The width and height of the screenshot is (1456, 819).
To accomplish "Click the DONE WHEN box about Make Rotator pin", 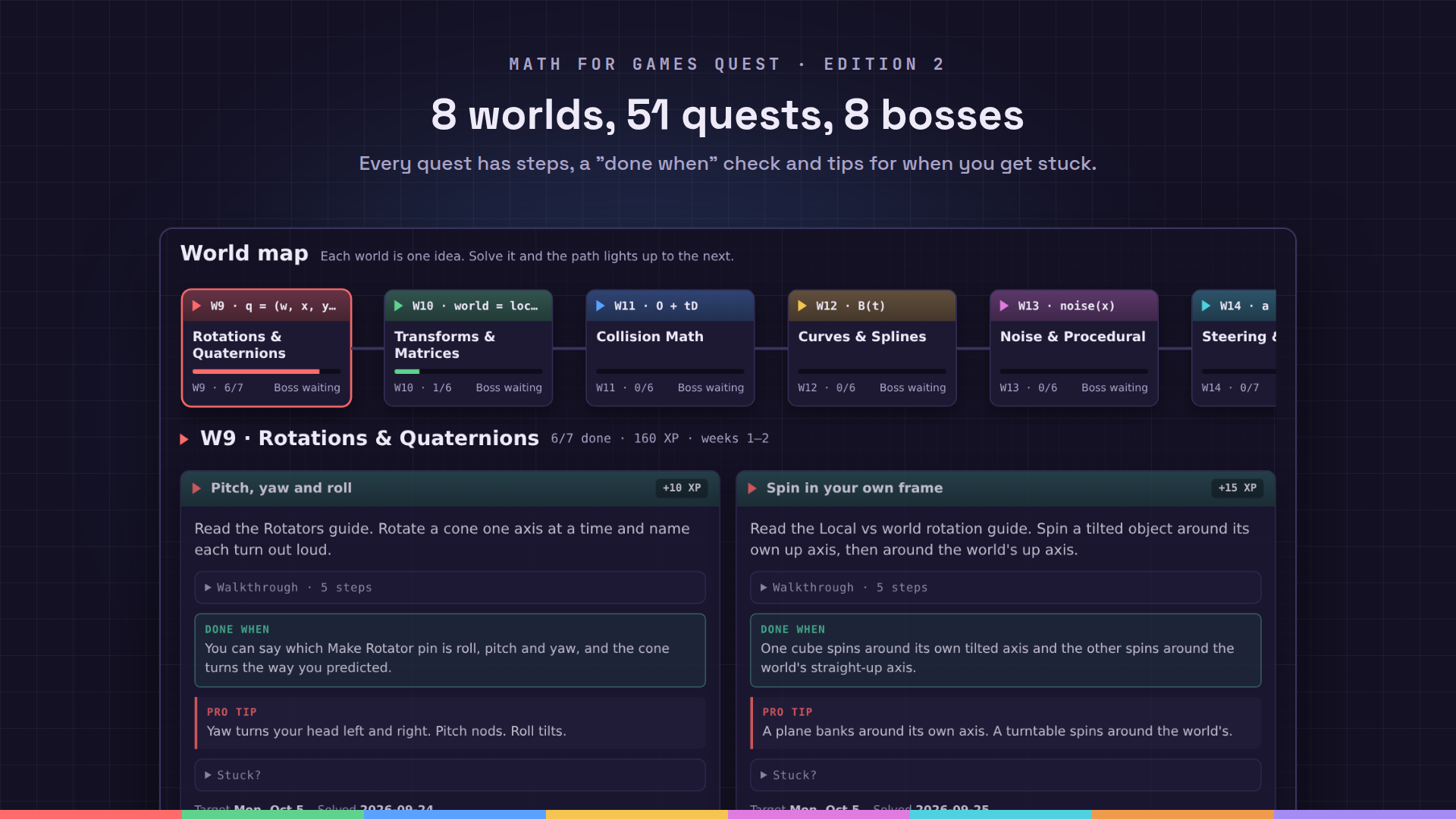I will (450, 651).
